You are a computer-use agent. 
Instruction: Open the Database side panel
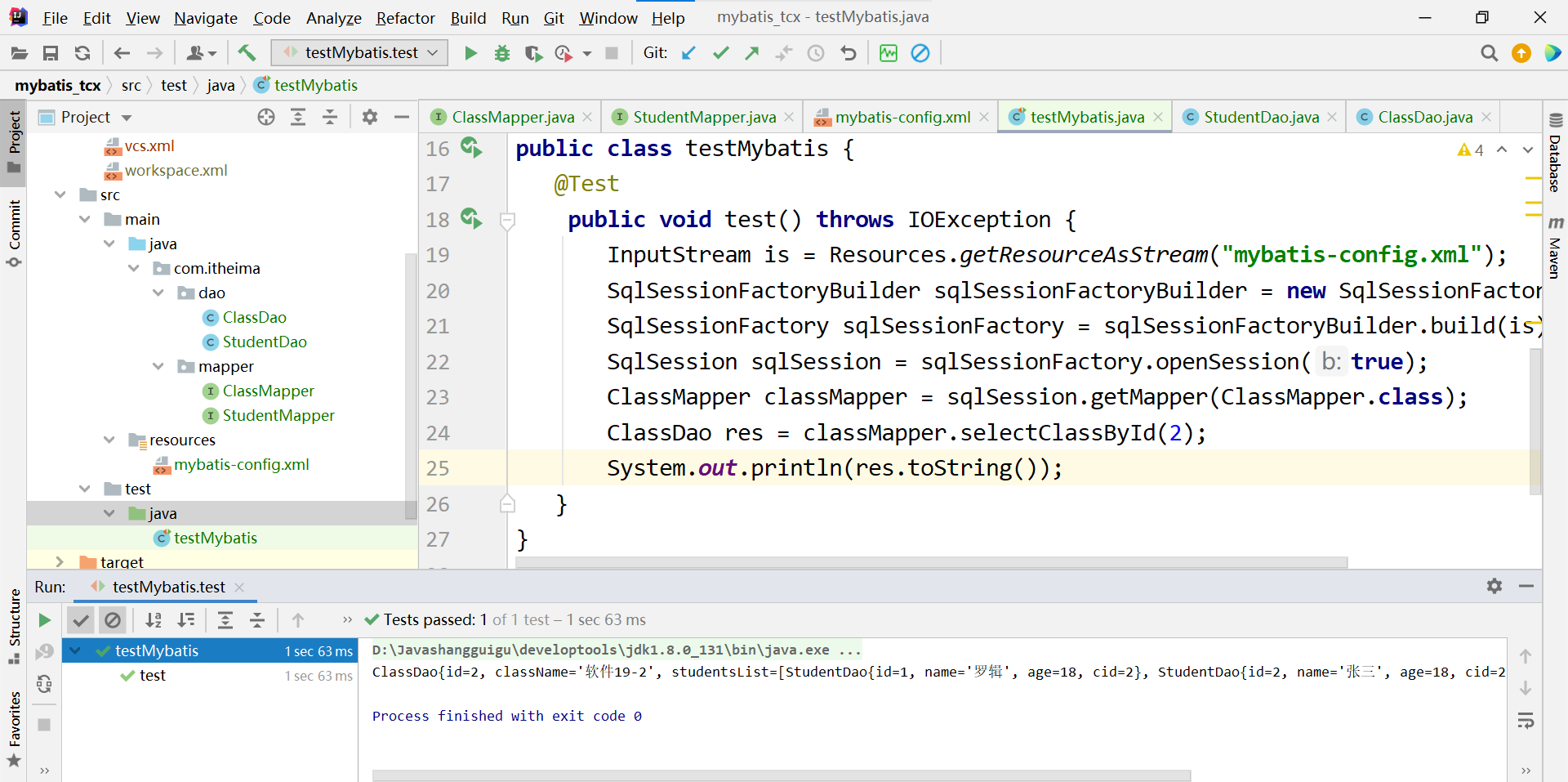click(1555, 153)
